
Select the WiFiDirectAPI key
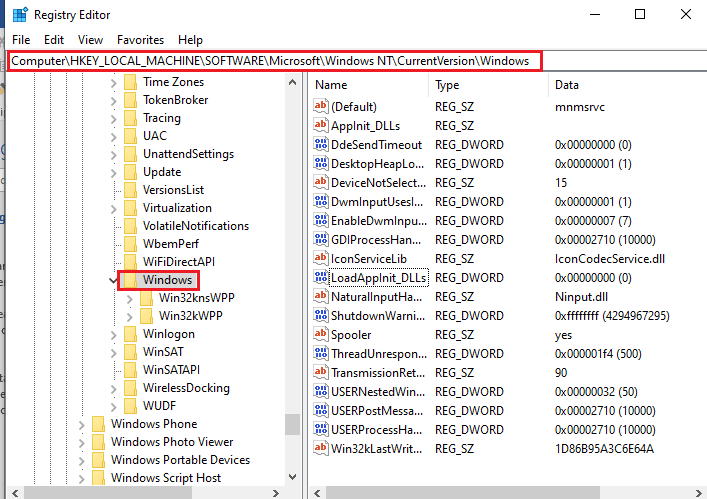click(179, 262)
